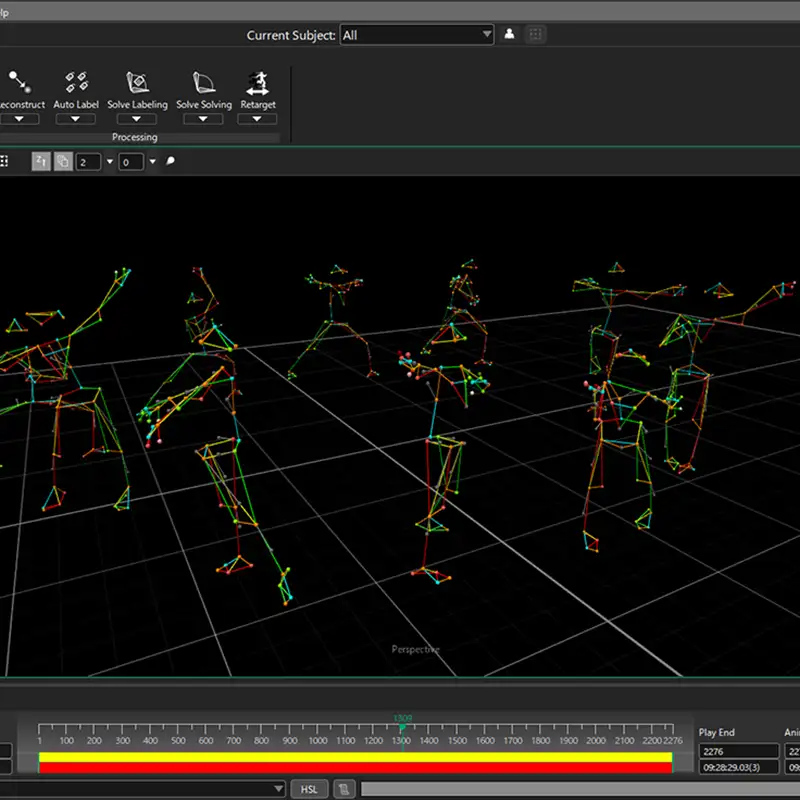The width and height of the screenshot is (800, 800).
Task: Click the Reconstruct processing icon
Action: [20, 82]
